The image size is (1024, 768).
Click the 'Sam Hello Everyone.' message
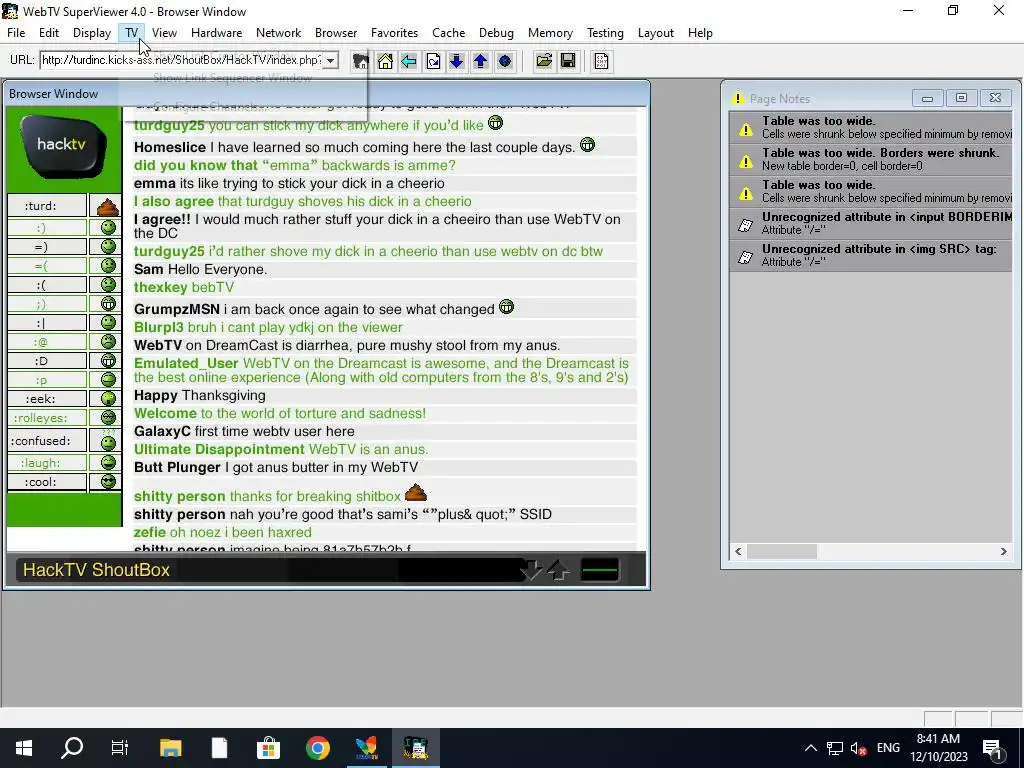click(x=200, y=270)
